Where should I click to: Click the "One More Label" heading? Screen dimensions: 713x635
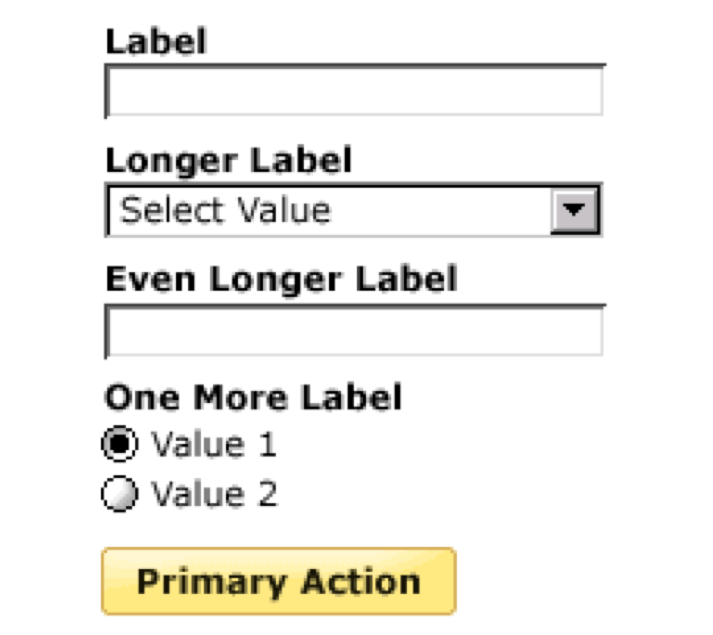tap(253, 397)
